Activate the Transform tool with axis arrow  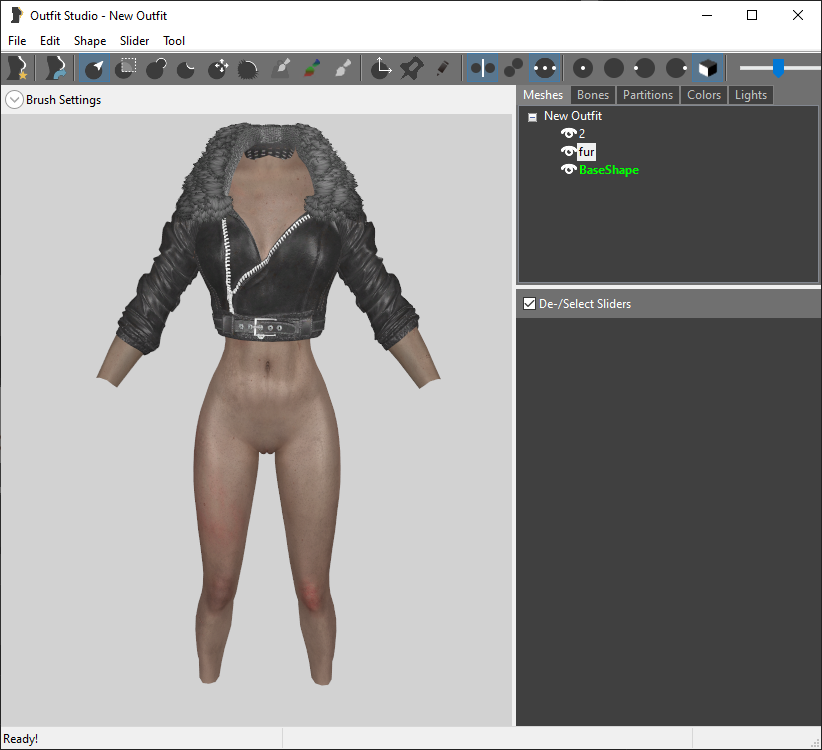pyautogui.click(x=381, y=68)
